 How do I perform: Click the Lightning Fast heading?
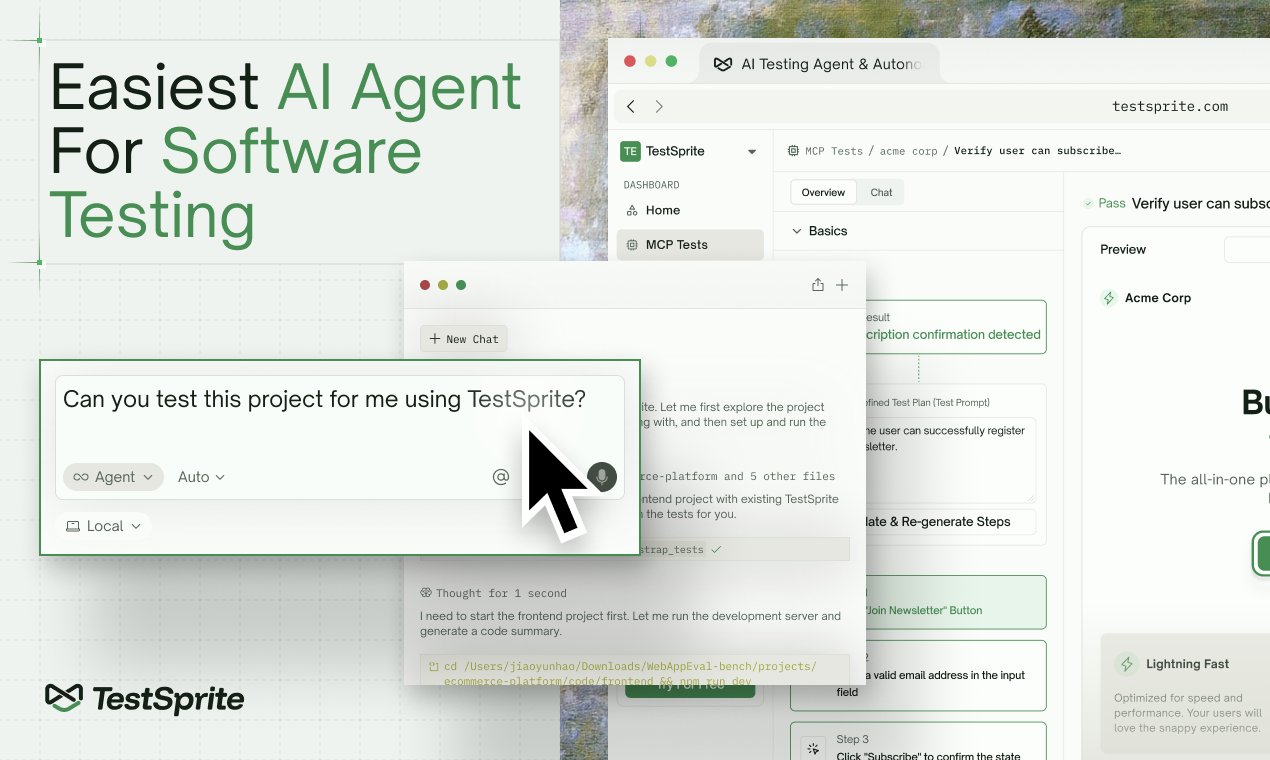(1188, 664)
